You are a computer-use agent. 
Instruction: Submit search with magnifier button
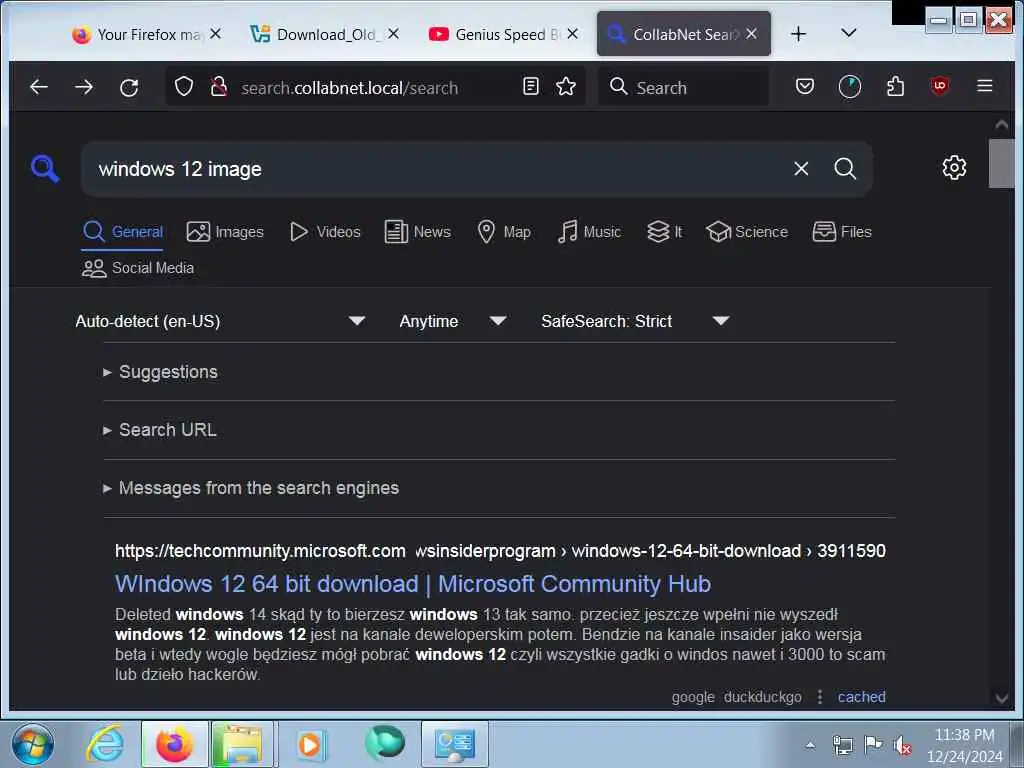pyautogui.click(x=845, y=168)
